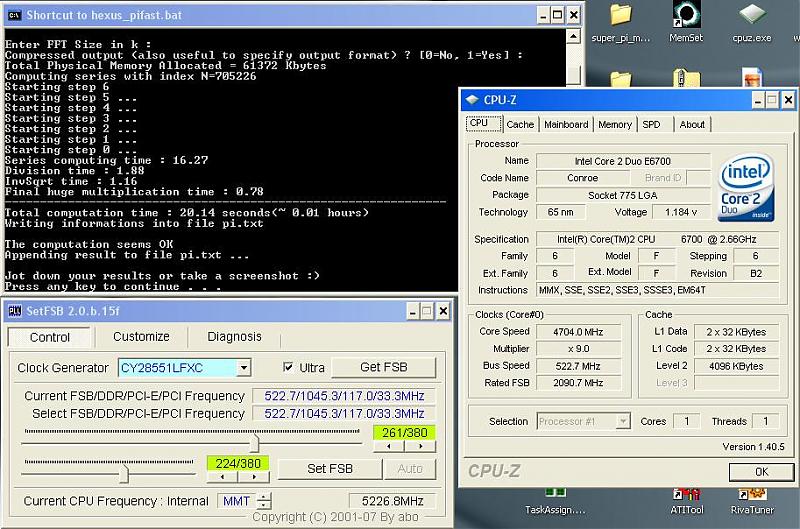Click the Set FSB button
This screenshot has height=529, width=800.
(330, 469)
